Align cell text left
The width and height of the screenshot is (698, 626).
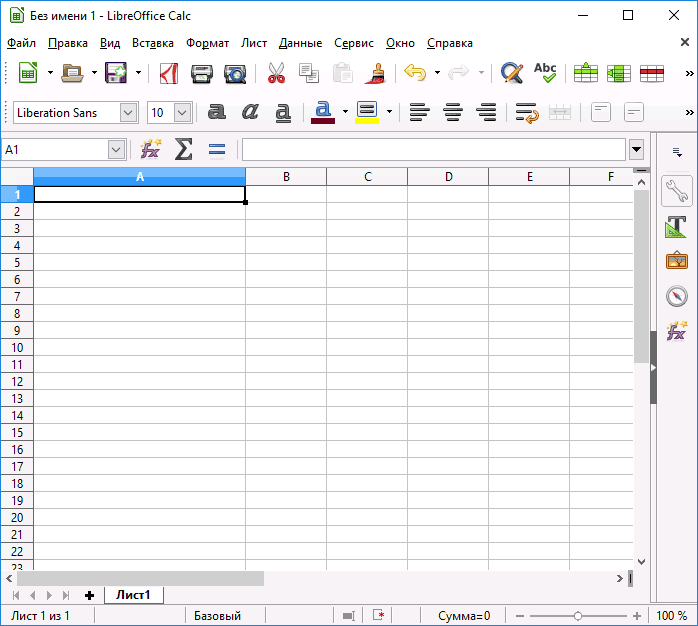click(419, 112)
